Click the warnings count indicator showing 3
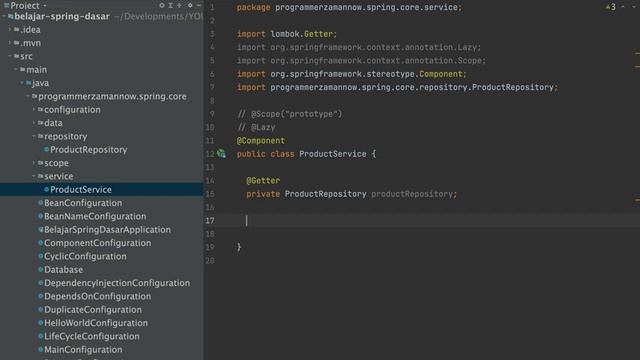The image size is (640, 360). (611, 7)
